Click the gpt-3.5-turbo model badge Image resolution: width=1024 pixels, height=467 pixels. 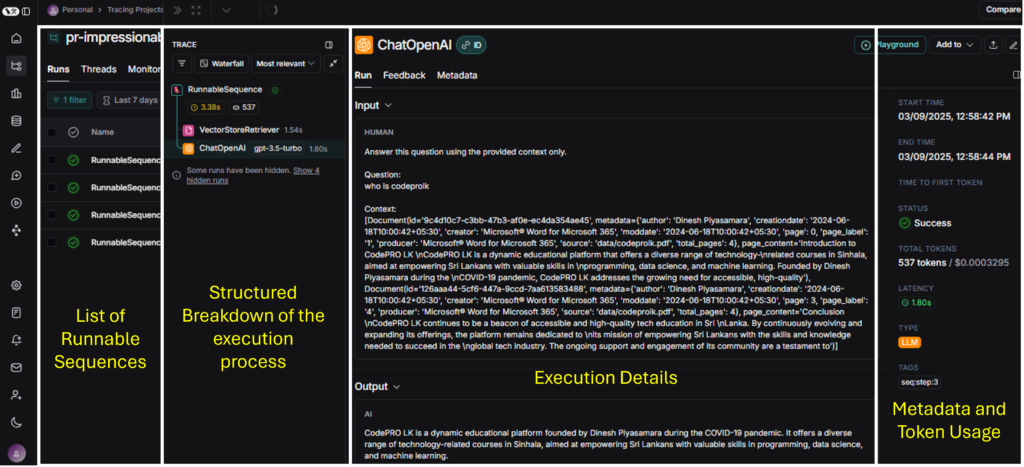[x=278, y=148]
